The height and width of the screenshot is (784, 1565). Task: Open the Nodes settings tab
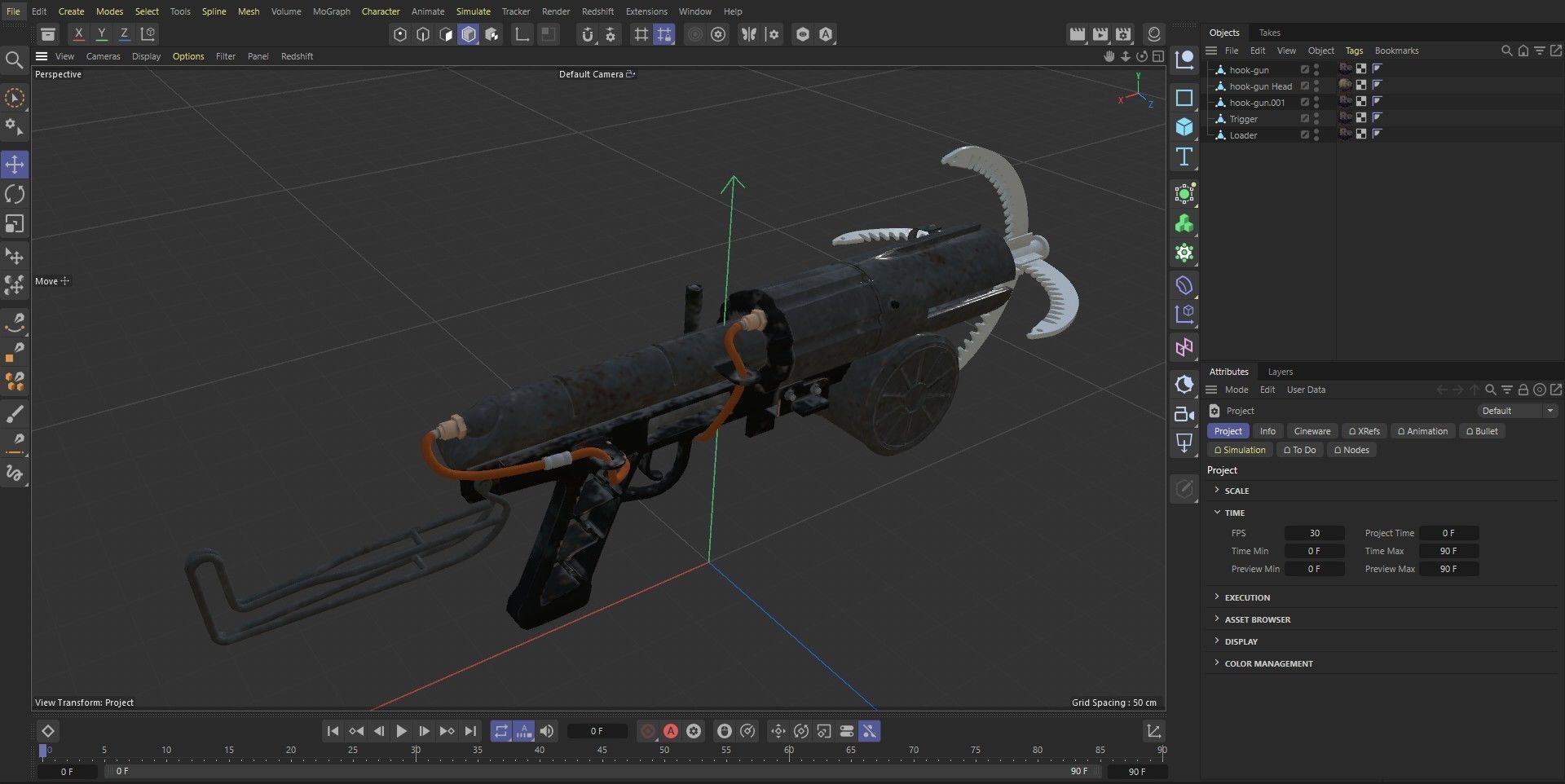pos(1351,450)
